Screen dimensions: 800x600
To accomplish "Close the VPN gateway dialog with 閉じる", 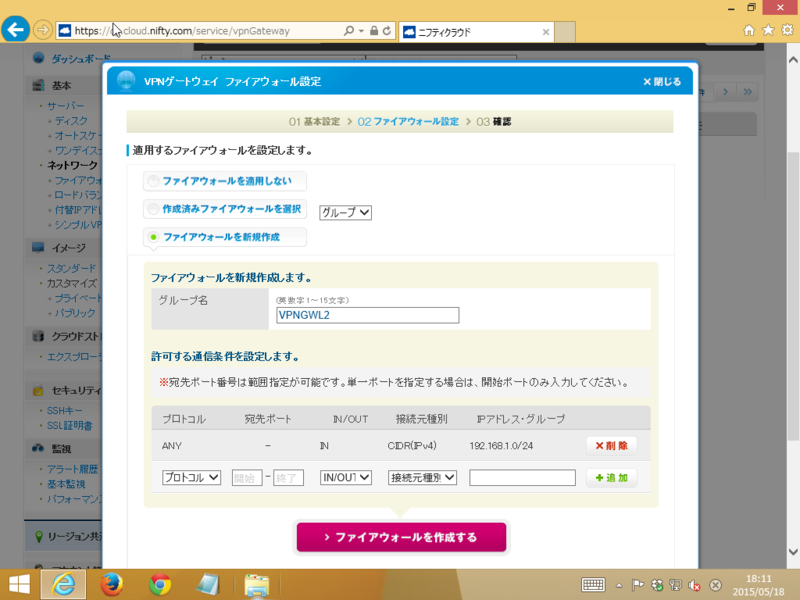I will 662,82.
